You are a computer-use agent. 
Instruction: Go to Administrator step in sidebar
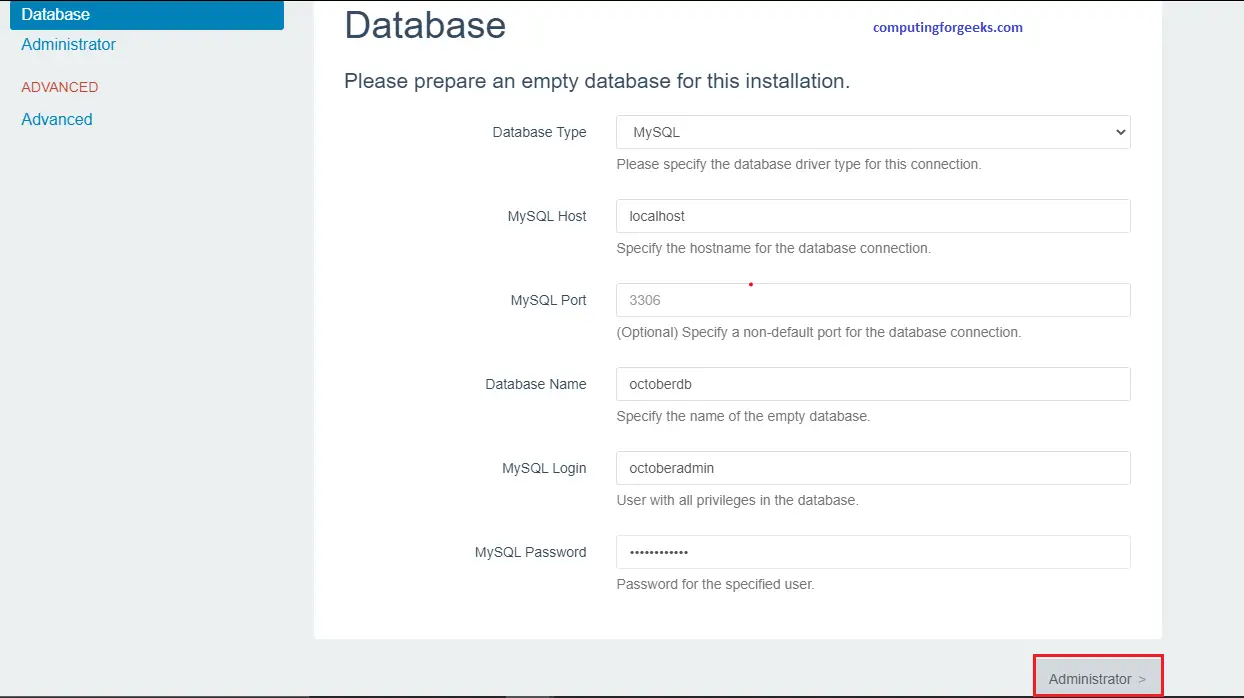click(68, 44)
